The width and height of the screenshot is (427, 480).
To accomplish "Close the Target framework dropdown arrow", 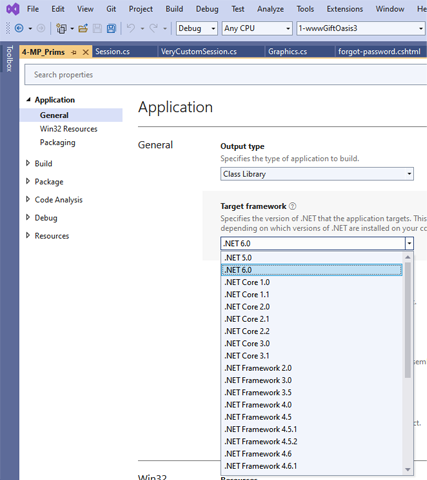I will pyautogui.click(x=409, y=243).
